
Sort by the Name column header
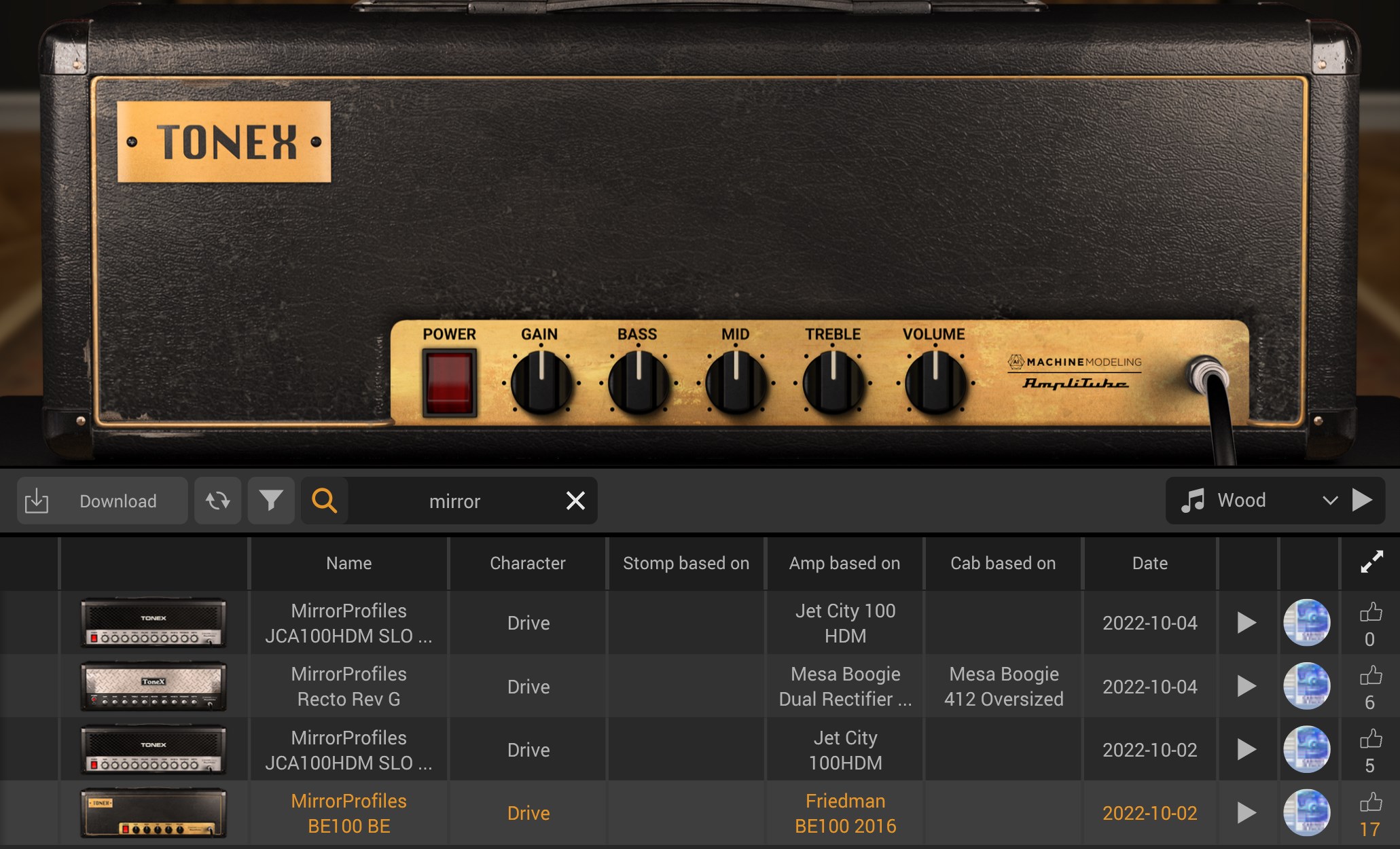coord(348,563)
